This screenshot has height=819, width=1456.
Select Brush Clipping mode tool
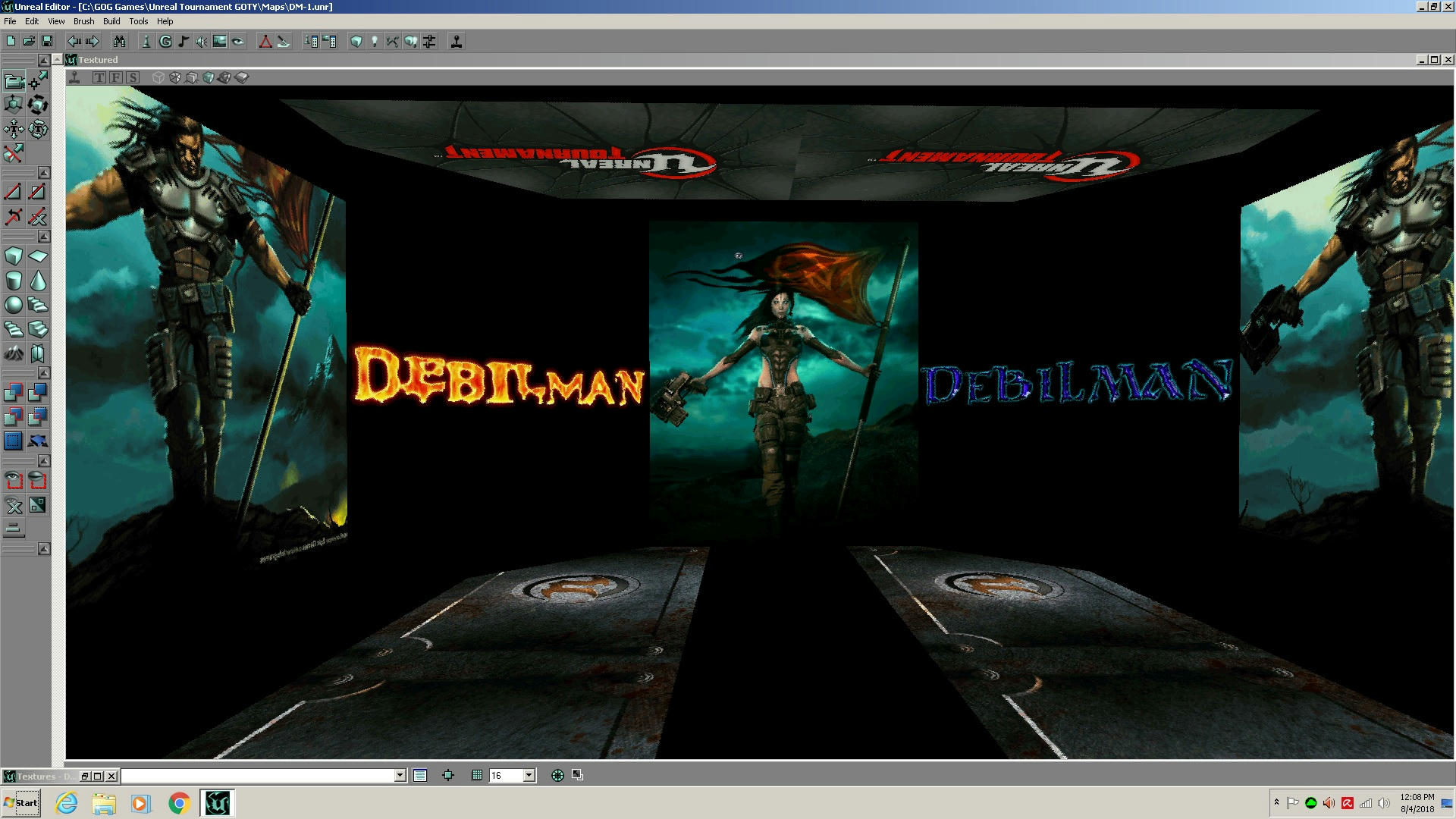14,153
